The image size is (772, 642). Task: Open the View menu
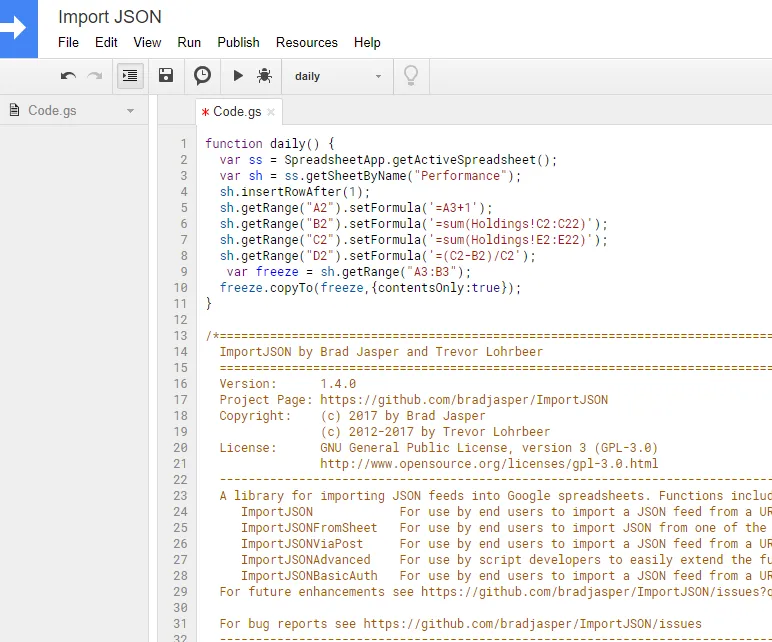[x=147, y=42]
